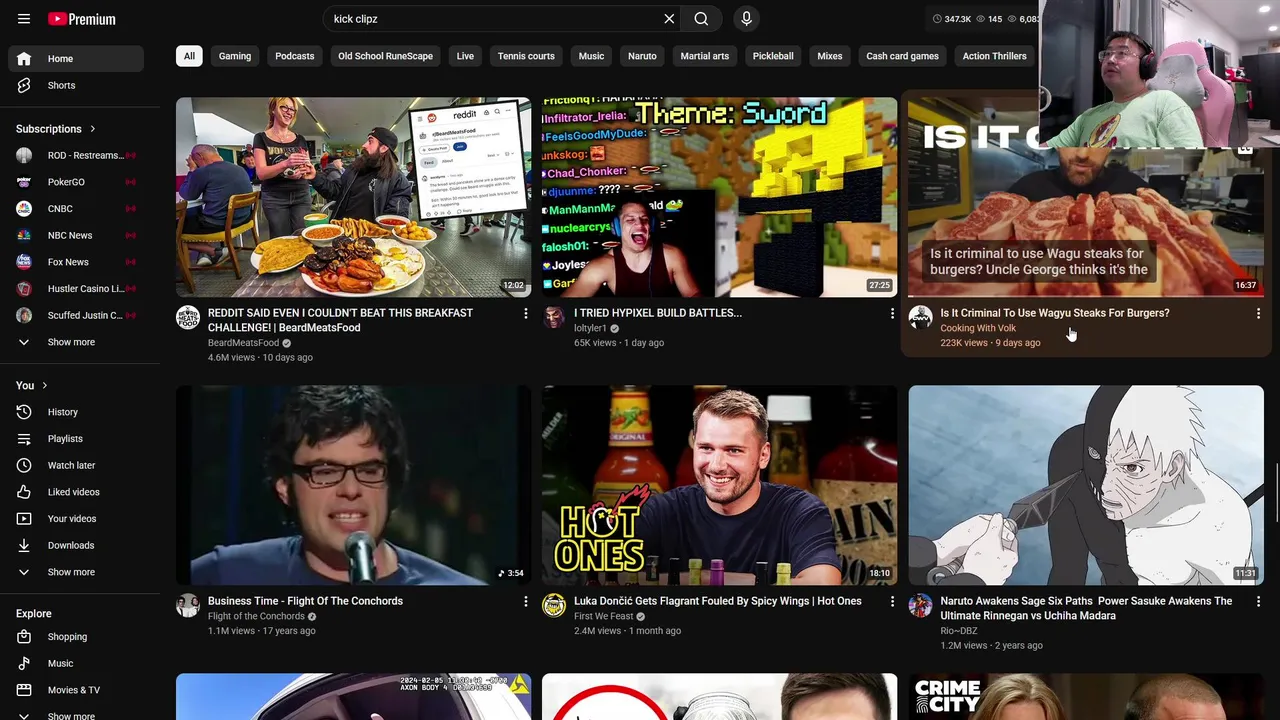Screen dimensions: 1280x720
Task: Click the YouTube Premium logo
Action: 81,19
